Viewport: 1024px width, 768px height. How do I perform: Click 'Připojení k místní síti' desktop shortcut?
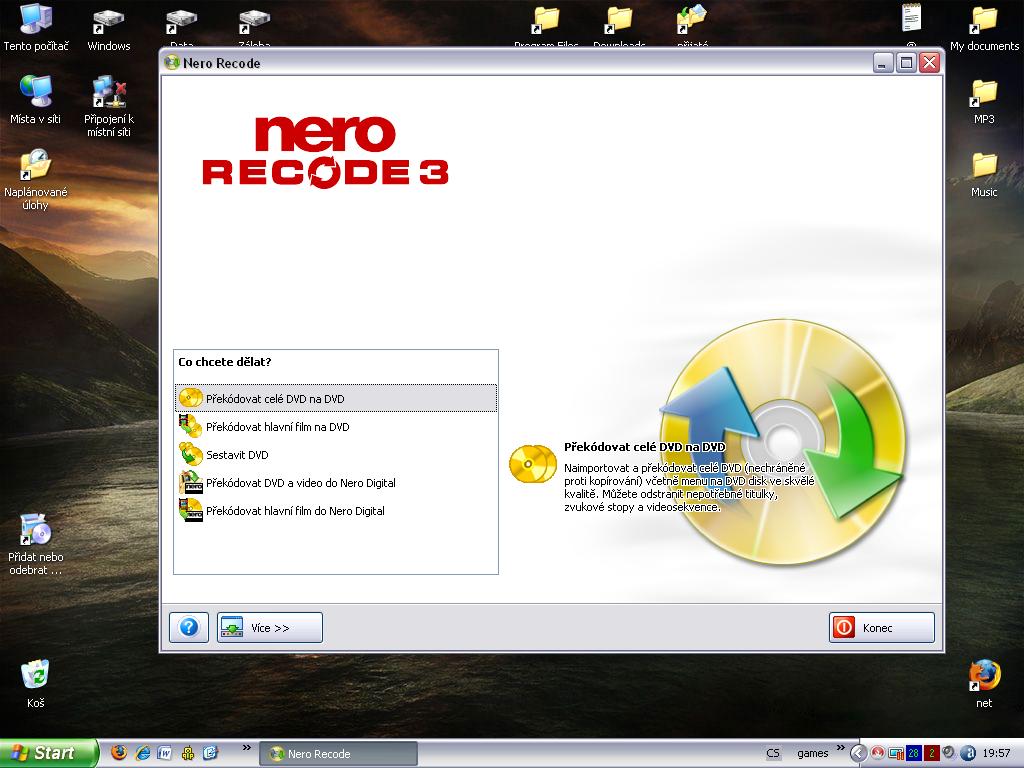tap(109, 106)
